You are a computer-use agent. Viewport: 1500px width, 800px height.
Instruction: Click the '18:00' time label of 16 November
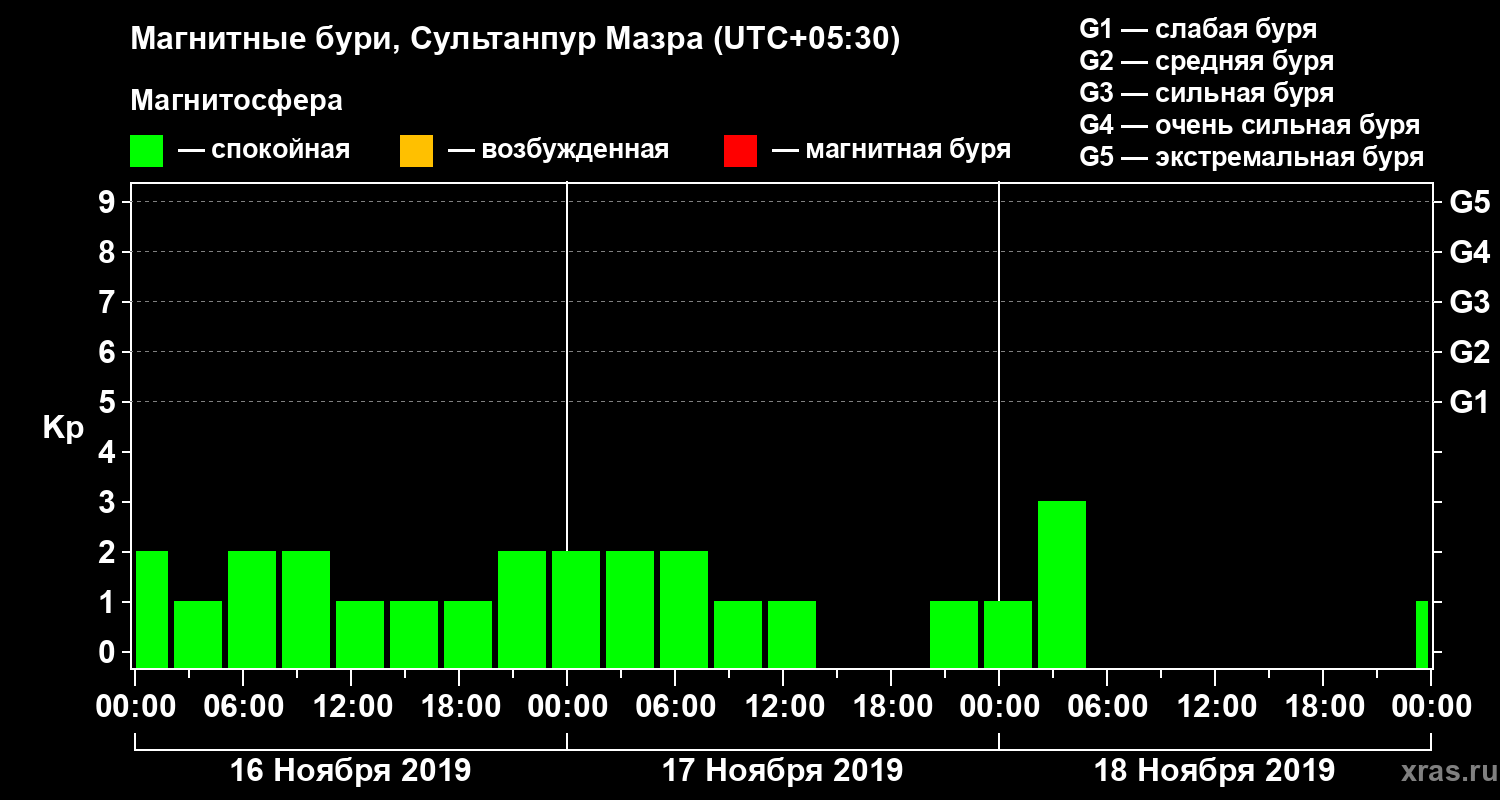click(459, 706)
